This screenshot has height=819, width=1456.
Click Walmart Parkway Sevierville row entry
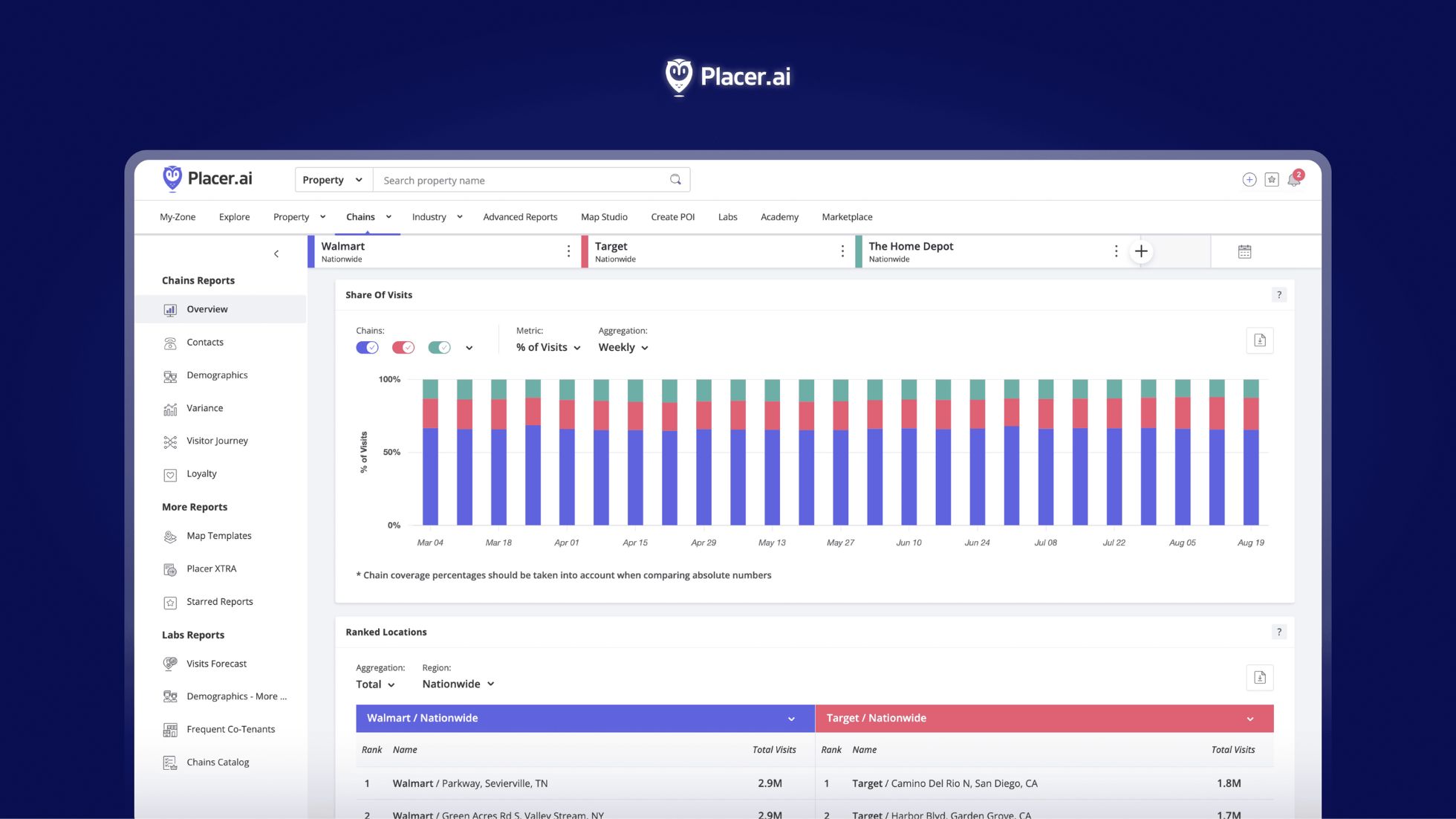pyautogui.click(x=469, y=783)
